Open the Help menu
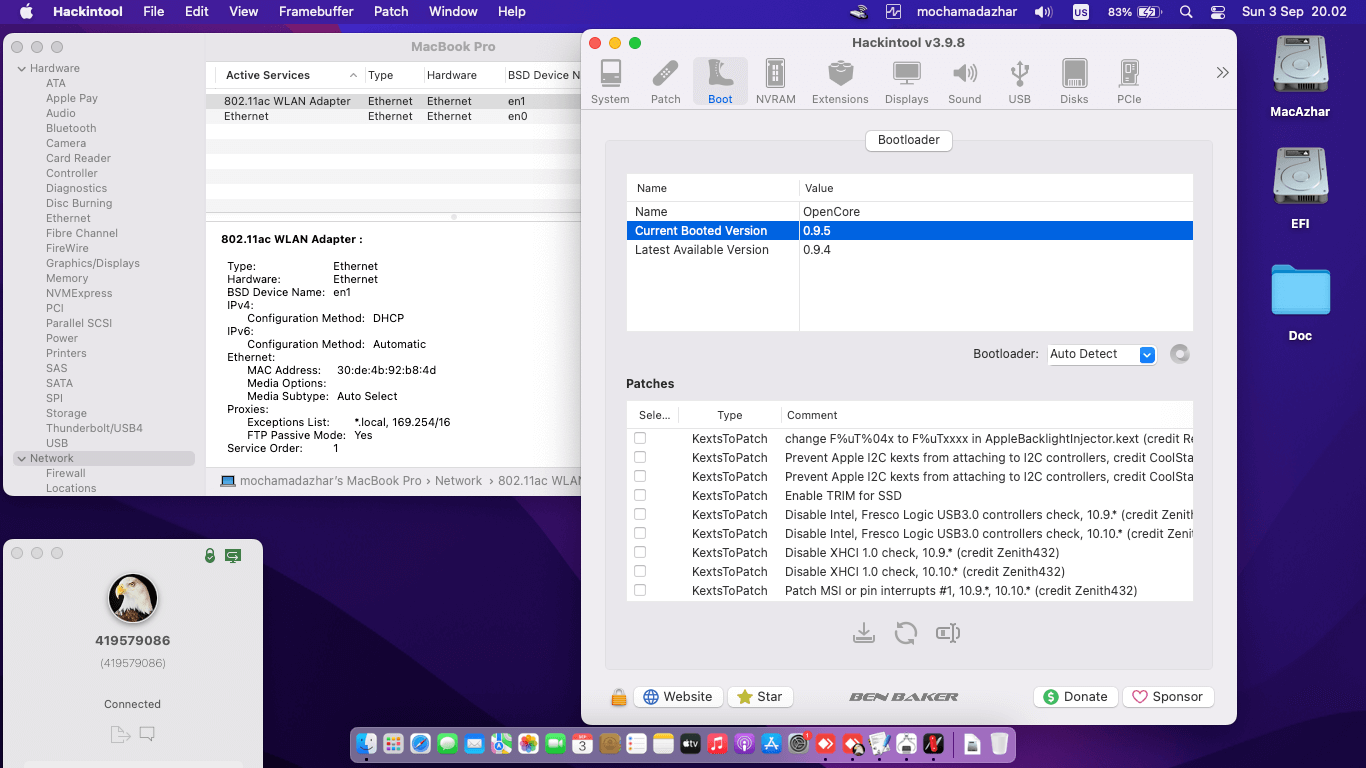1366x768 pixels. coord(512,12)
